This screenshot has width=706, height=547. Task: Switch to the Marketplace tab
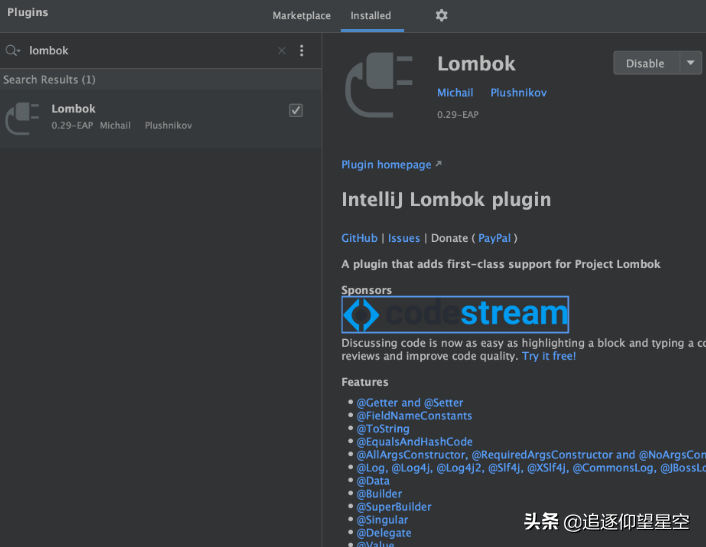click(301, 15)
